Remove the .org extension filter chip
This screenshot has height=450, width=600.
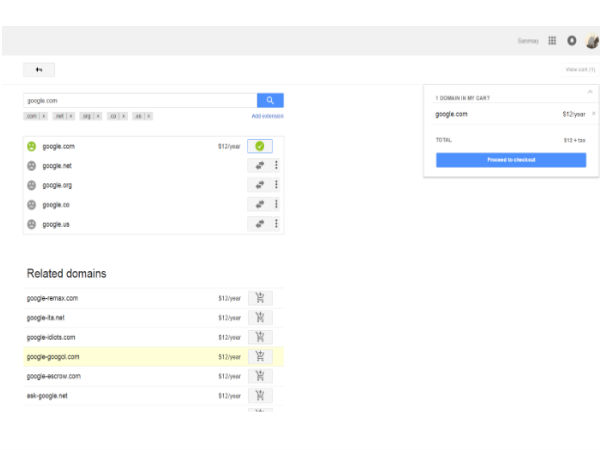click(98, 116)
